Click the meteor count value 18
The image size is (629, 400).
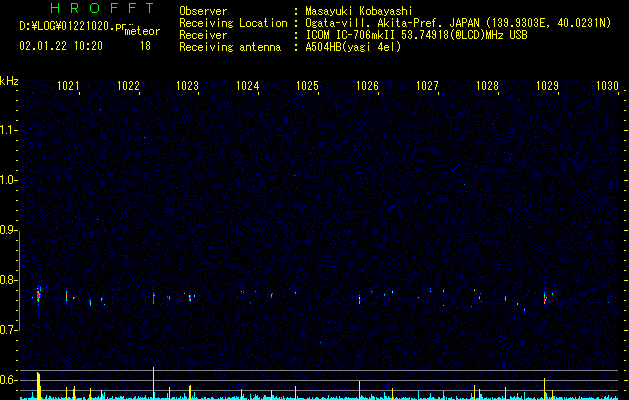coord(145,46)
